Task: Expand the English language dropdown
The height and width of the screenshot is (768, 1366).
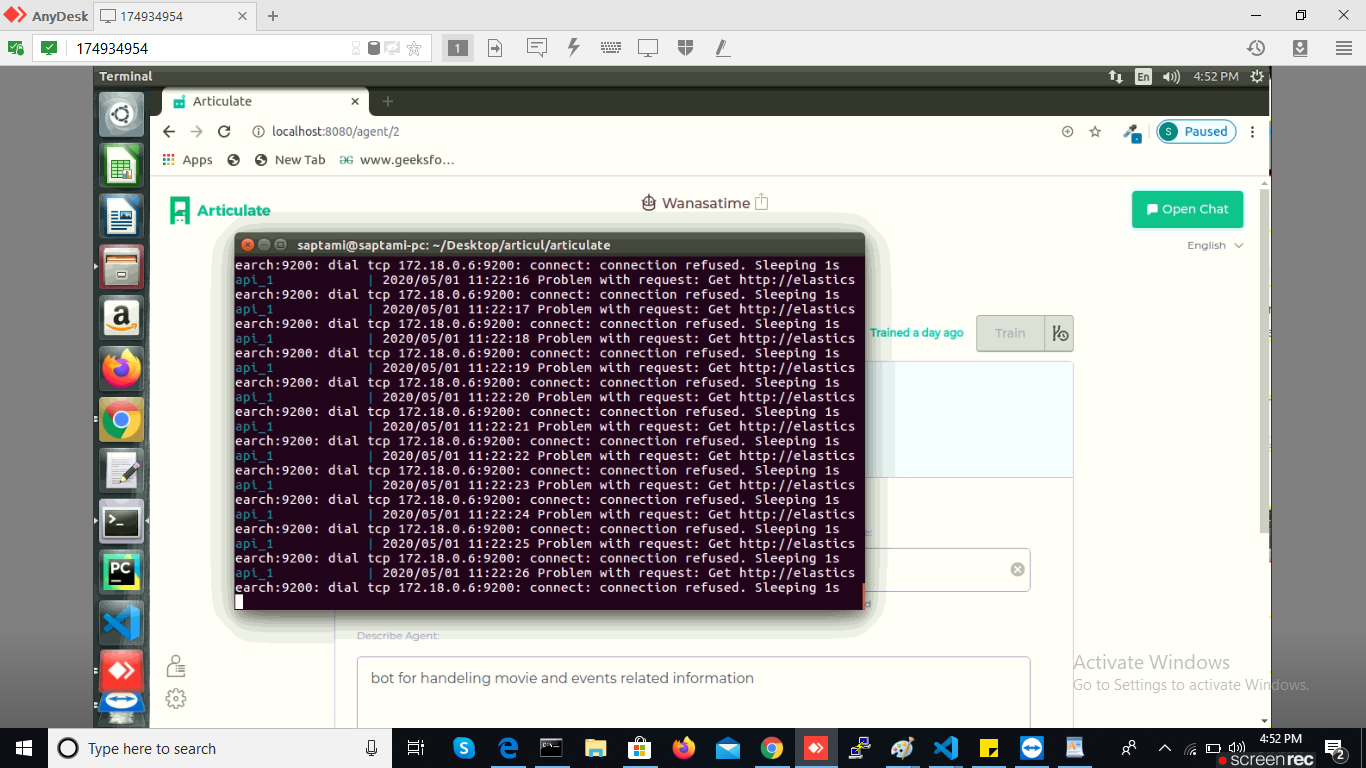Action: click(1215, 246)
